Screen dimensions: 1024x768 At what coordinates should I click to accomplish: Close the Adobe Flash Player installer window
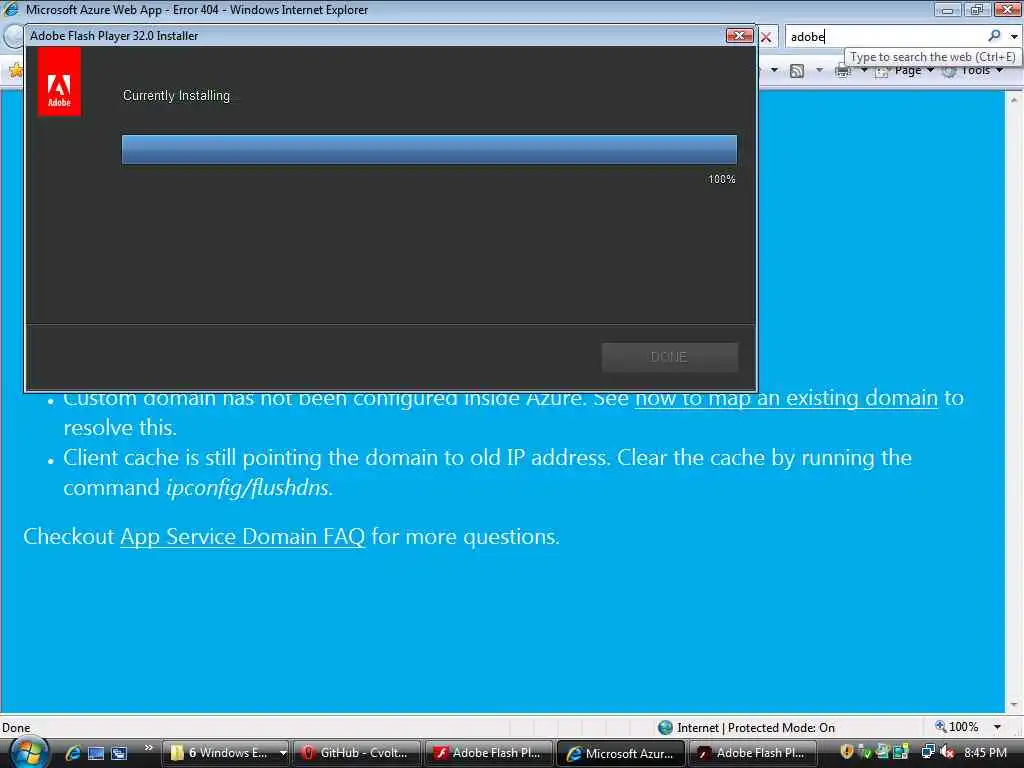pyautogui.click(x=739, y=35)
